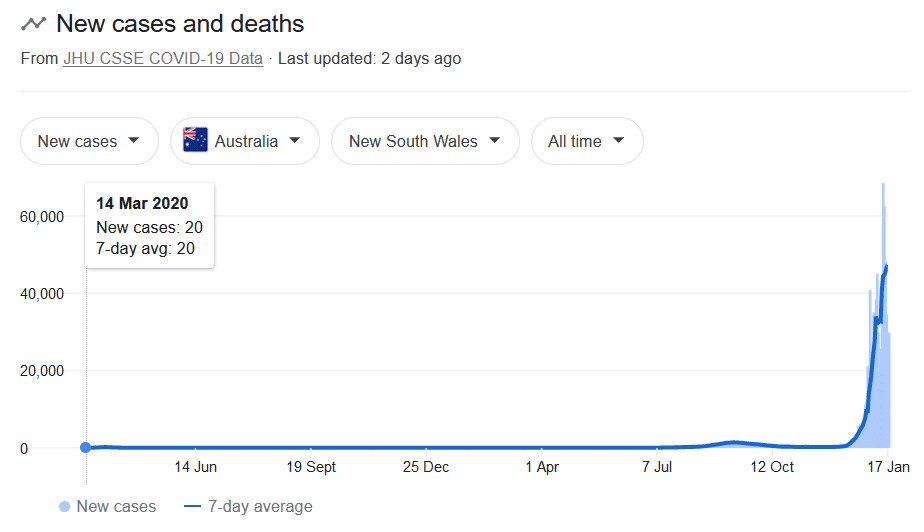Image resolution: width=924 pixels, height=532 pixels.
Task: Click the Australian flag icon
Action: (195, 140)
